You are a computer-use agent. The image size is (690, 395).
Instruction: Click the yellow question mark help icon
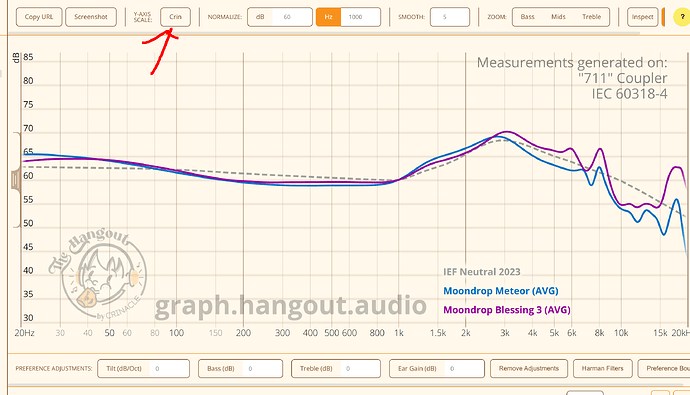coord(682,17)
